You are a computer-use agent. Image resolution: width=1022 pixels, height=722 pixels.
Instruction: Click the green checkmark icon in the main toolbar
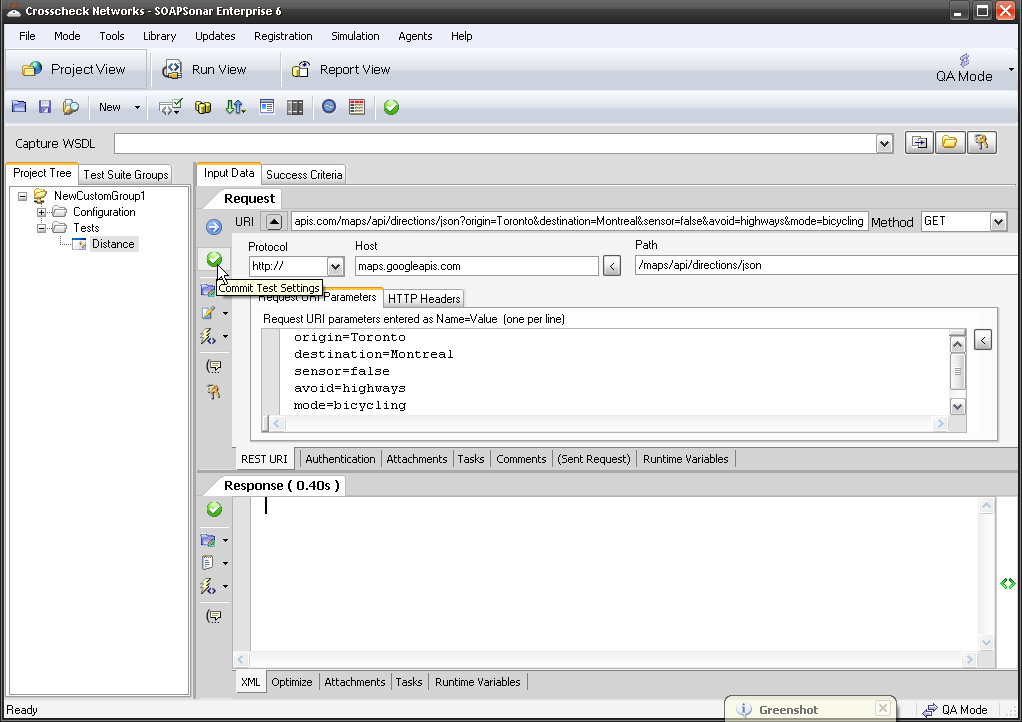click(391, 107)
